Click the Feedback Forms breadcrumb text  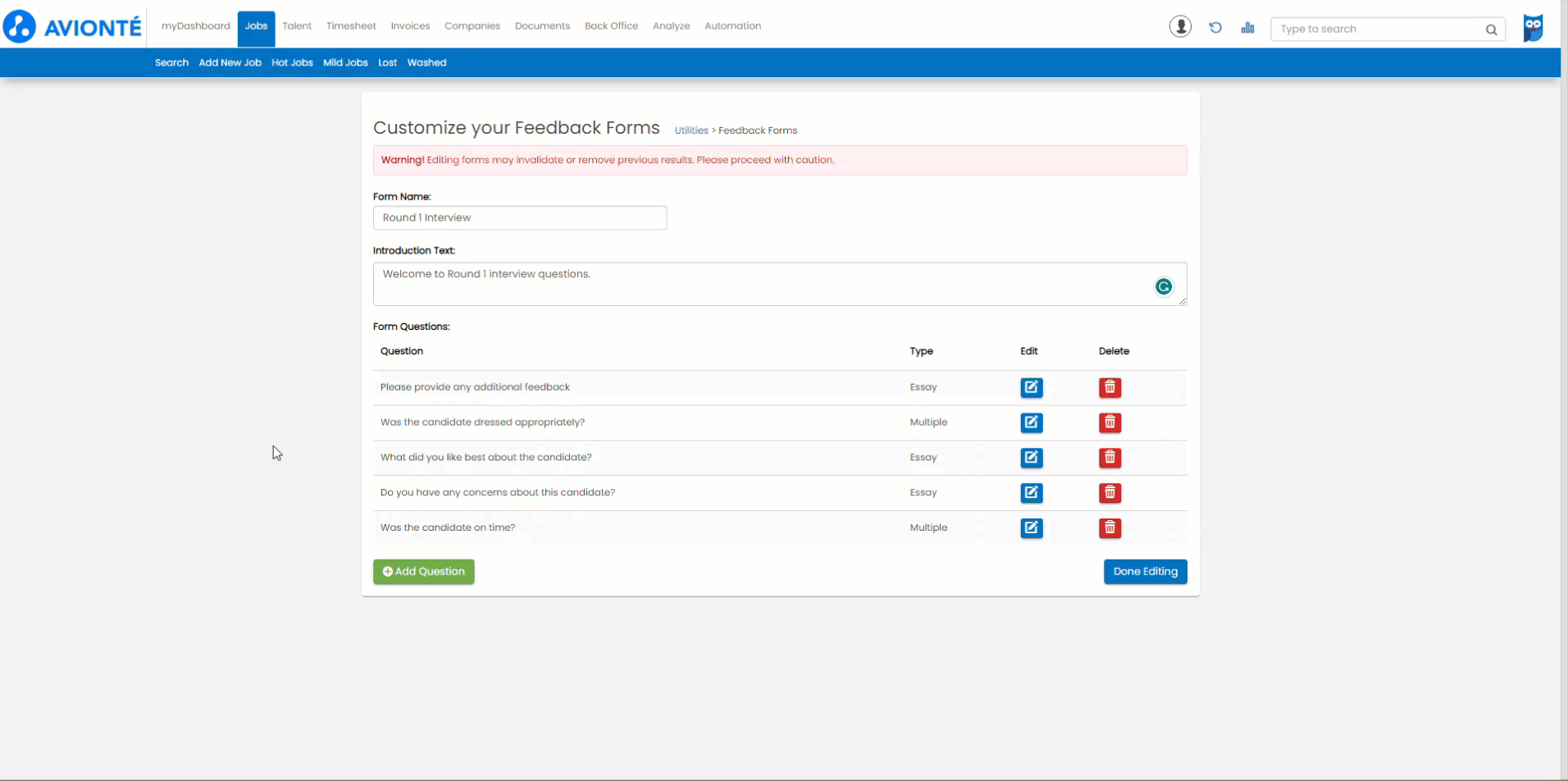pos(758,130)
